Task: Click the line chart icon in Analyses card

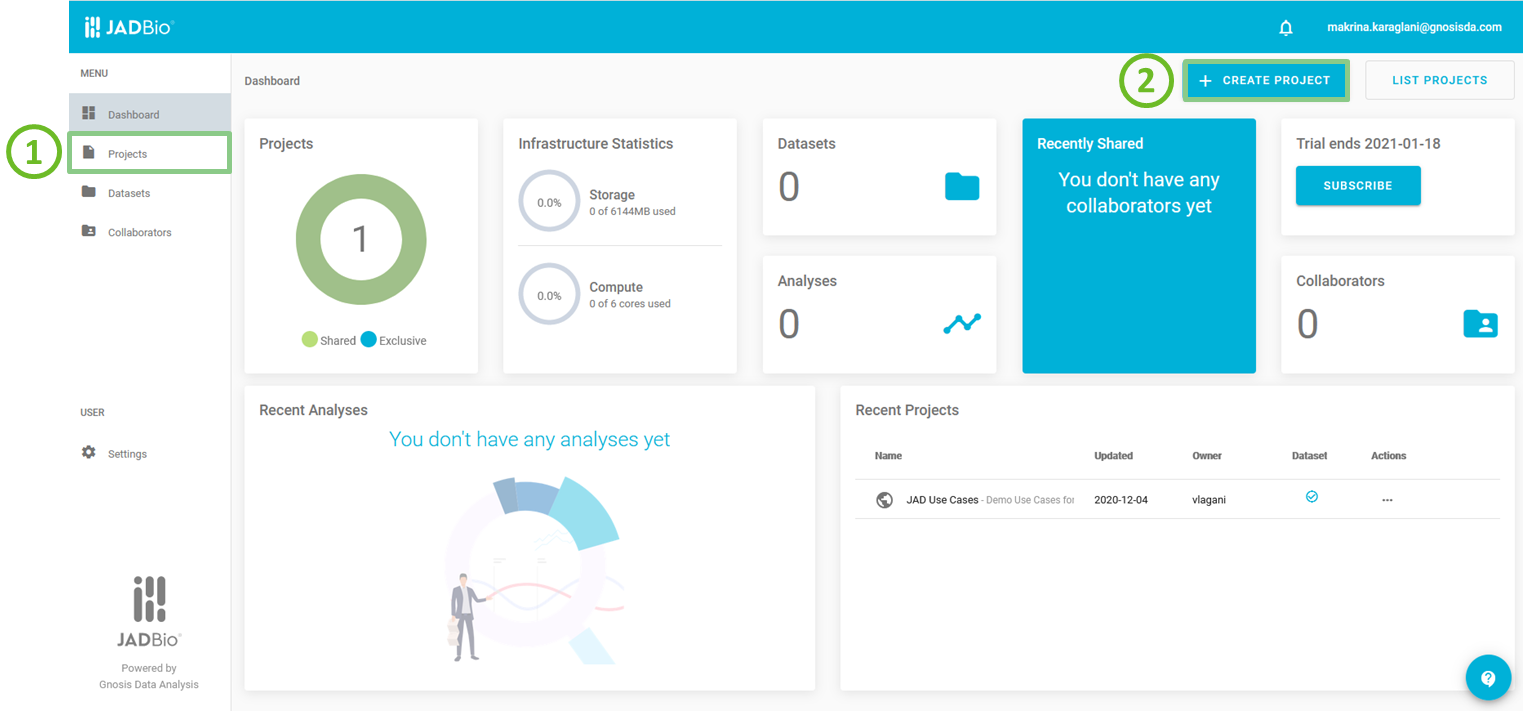Action: click(x=962, y=323)
